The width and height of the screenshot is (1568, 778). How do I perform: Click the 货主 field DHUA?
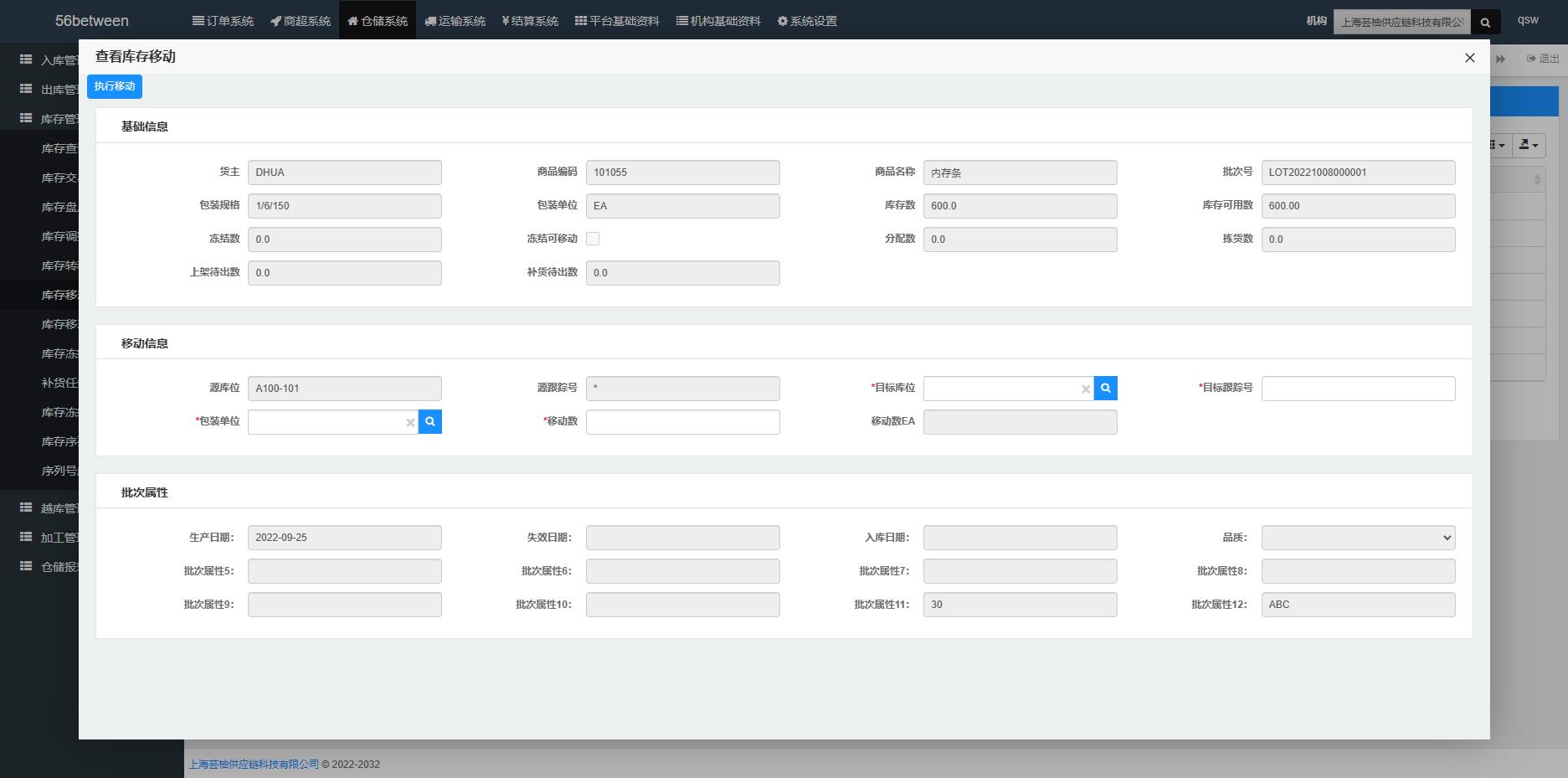pyautogui.click(x=344, y=173)
